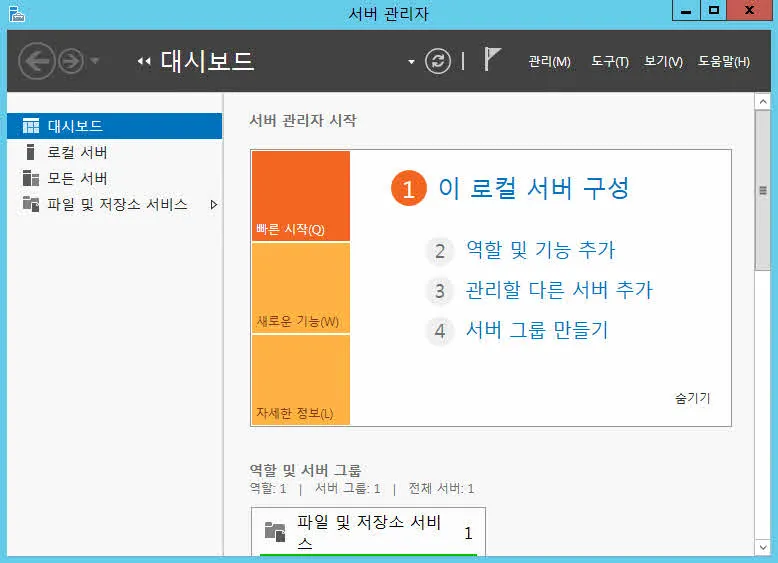Open the 도구(T) menu

click(x=610, y=62)
